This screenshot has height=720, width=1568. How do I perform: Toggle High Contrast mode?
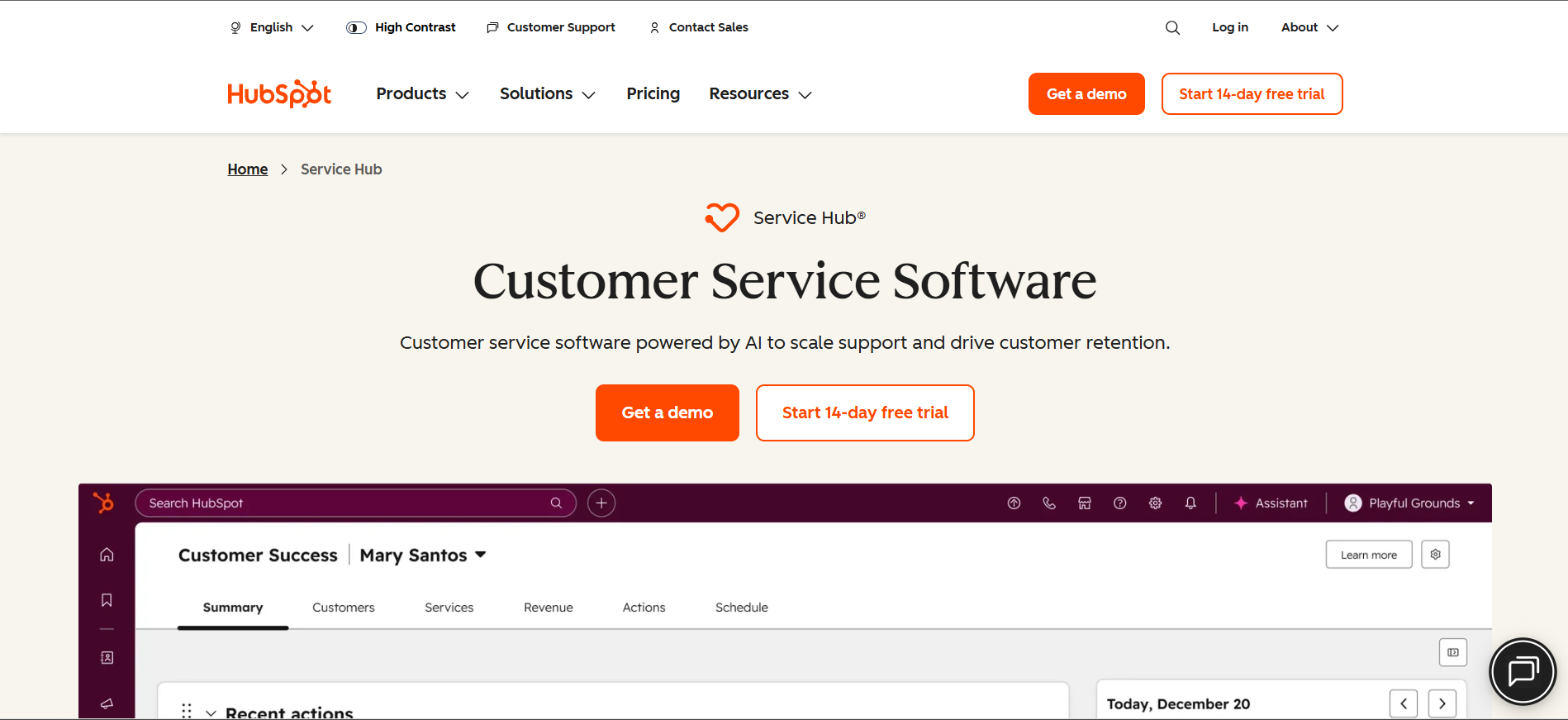click(401, 27)
